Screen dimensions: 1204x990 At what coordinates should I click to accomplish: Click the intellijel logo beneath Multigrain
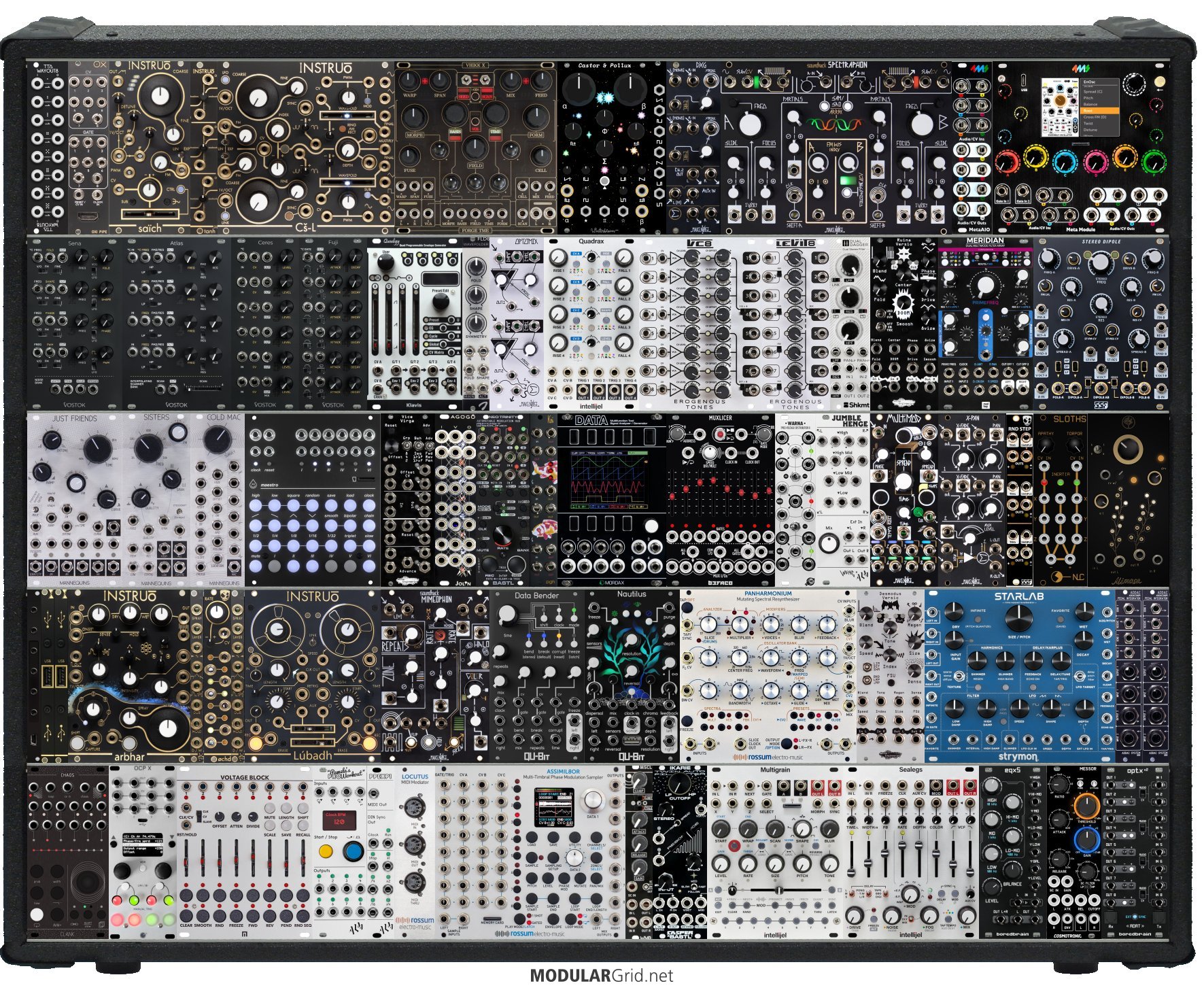pyautogui.click(x=776, y=935)
